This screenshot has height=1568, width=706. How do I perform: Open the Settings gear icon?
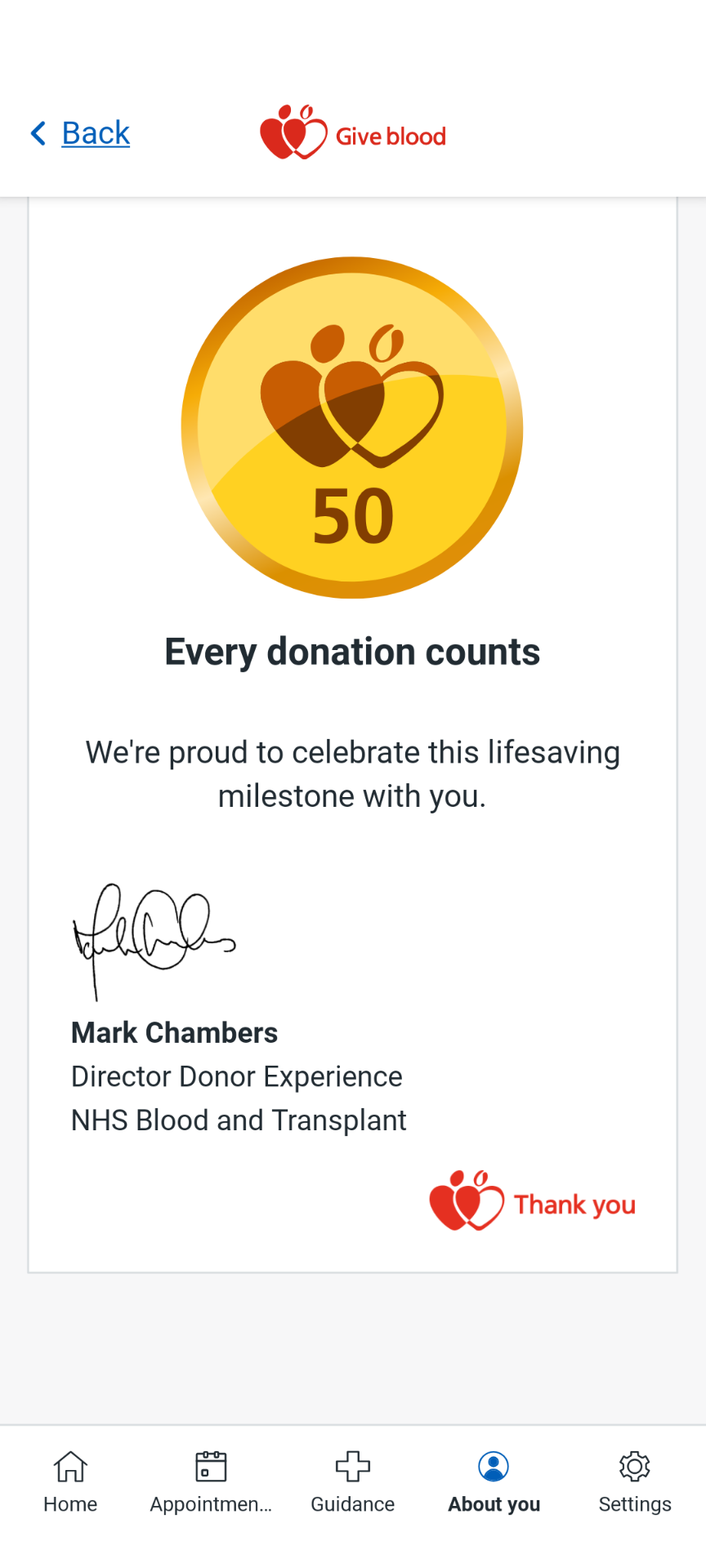(635, 1467)
